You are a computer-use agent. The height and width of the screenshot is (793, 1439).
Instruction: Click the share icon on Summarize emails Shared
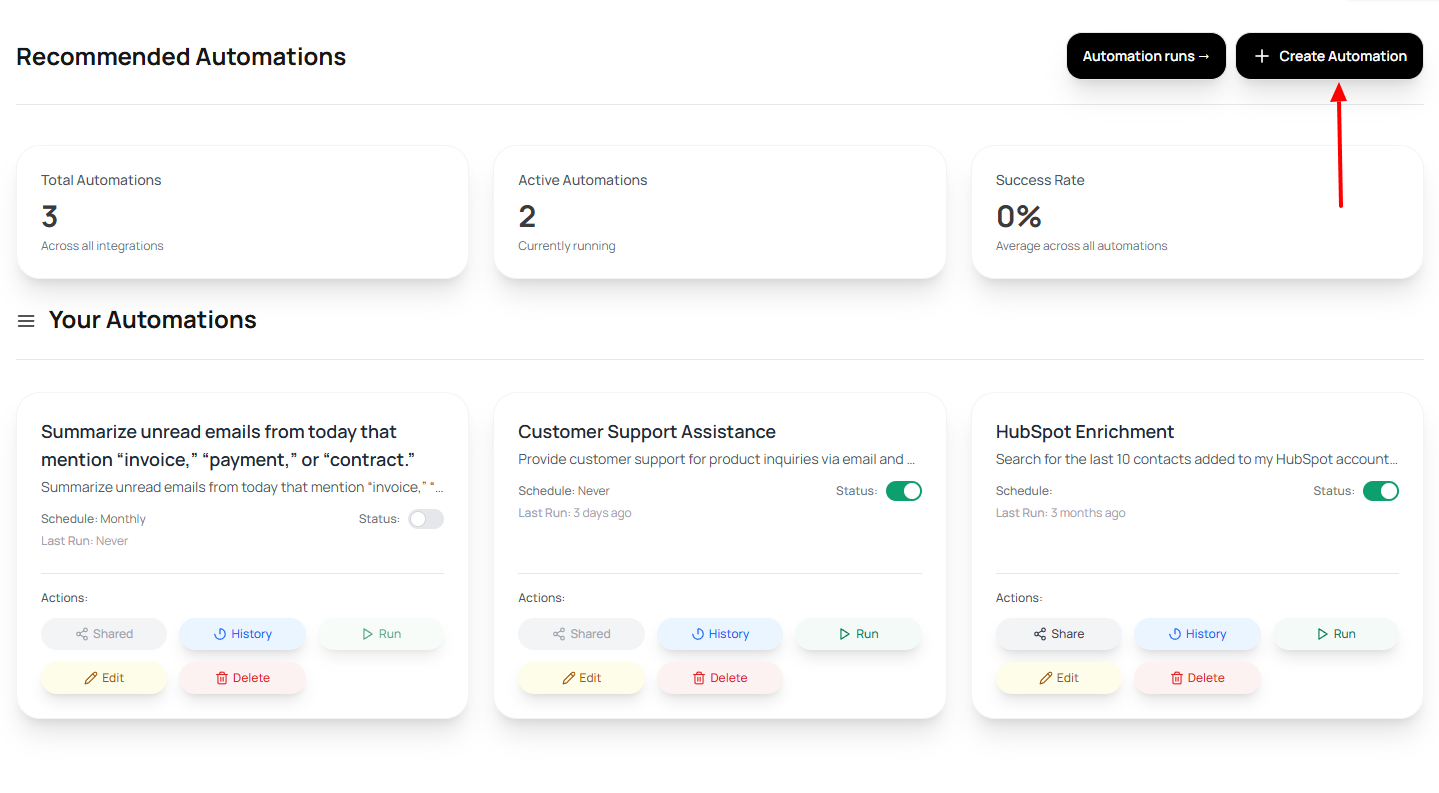pos(82,634)
